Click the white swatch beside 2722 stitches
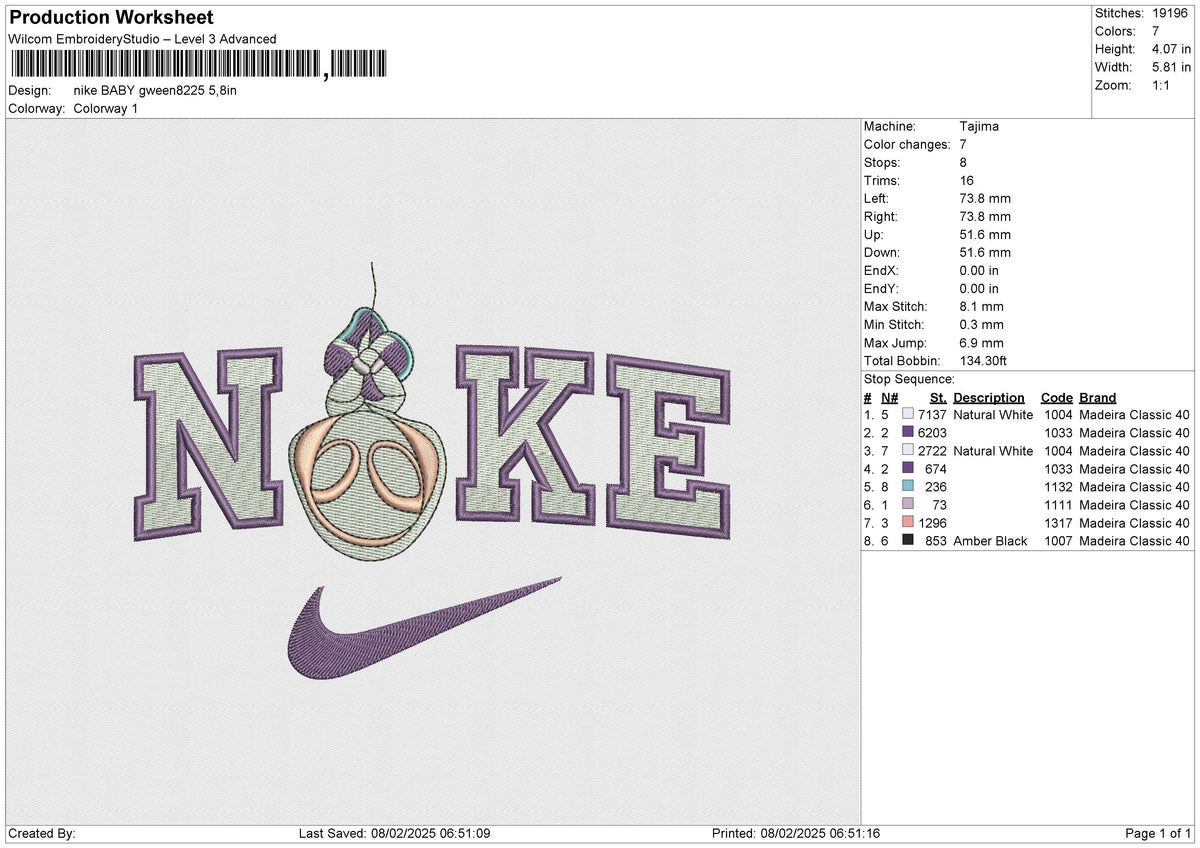The width and height of the screenshot is (1200, 848). point(908,451)
